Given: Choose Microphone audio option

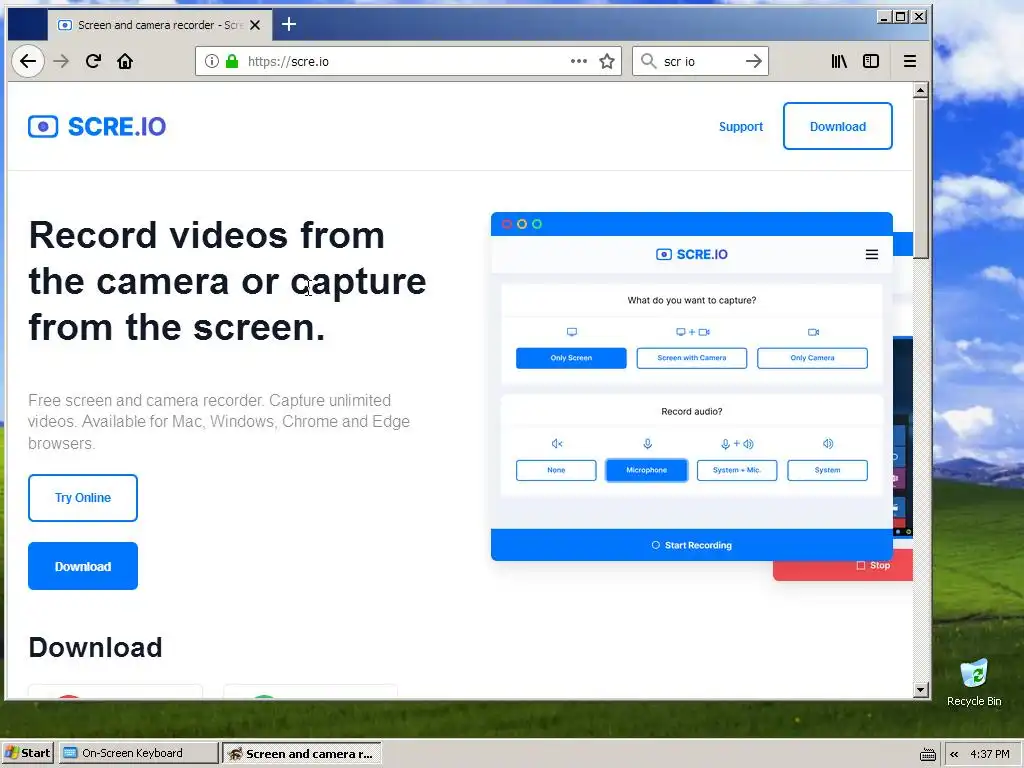Looking at the screenshot, I should (647, 470).
